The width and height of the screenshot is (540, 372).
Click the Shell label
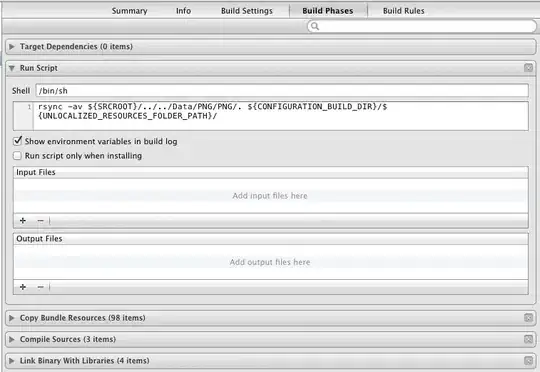[21, 91]
